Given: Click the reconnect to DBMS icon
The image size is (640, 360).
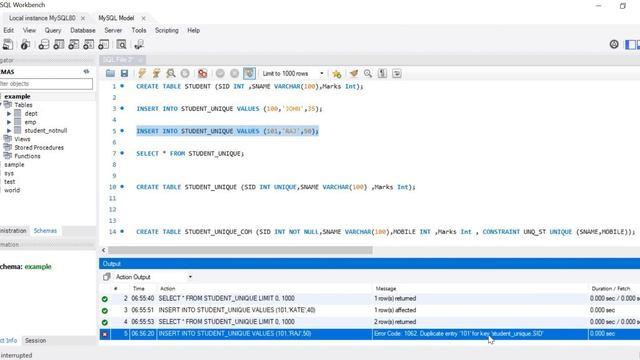Looking at the screenshot, I should pyautogui.click(x=139, y=44).
